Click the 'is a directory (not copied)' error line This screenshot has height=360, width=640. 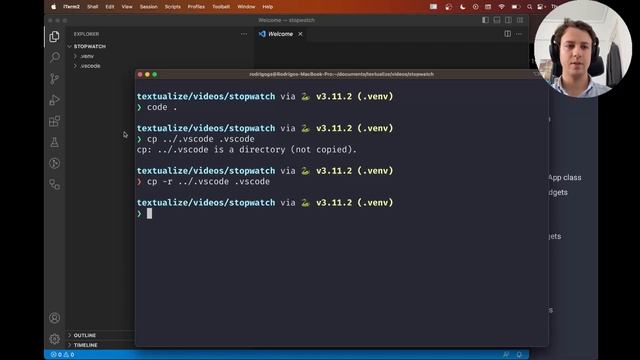click(x=247, y=149)
